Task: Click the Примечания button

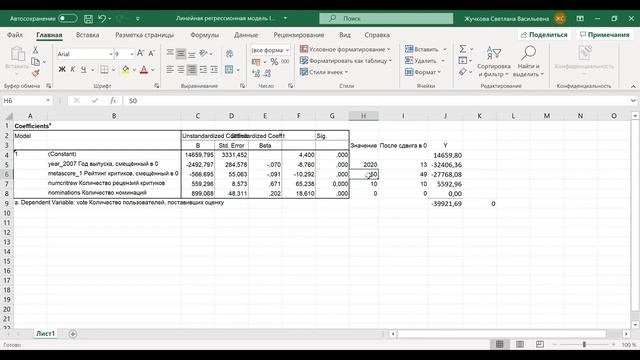Action: 605,35
